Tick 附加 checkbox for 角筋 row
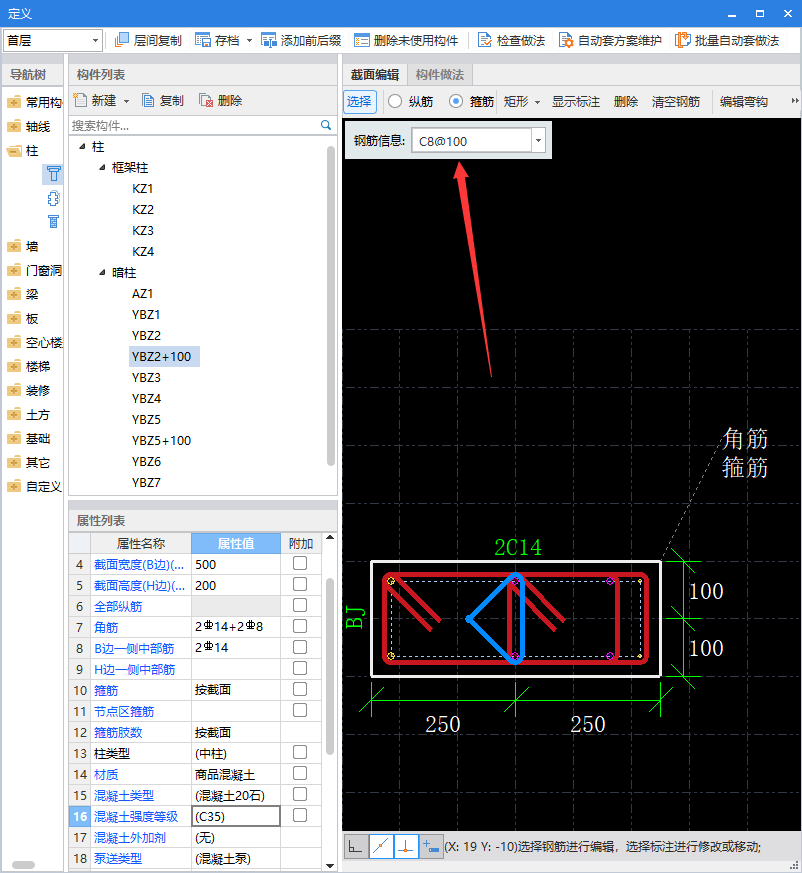 pos(300,626)
